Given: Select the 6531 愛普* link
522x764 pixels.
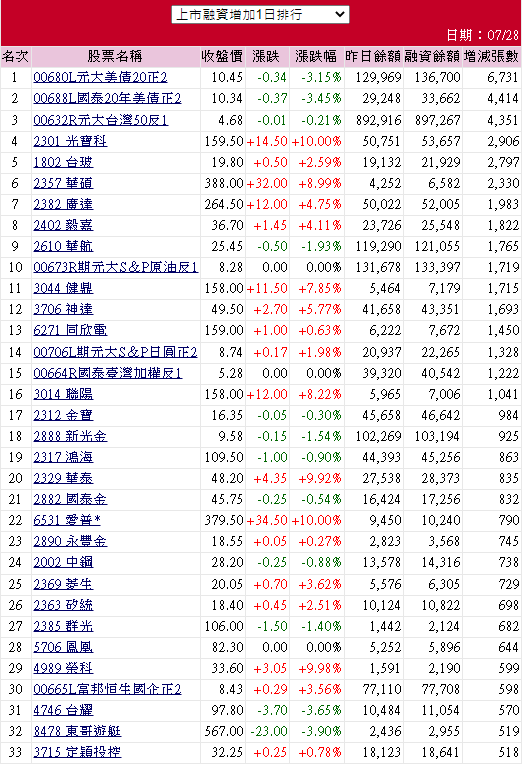Looking at the screenshot, I should click(x=67, y=520).
